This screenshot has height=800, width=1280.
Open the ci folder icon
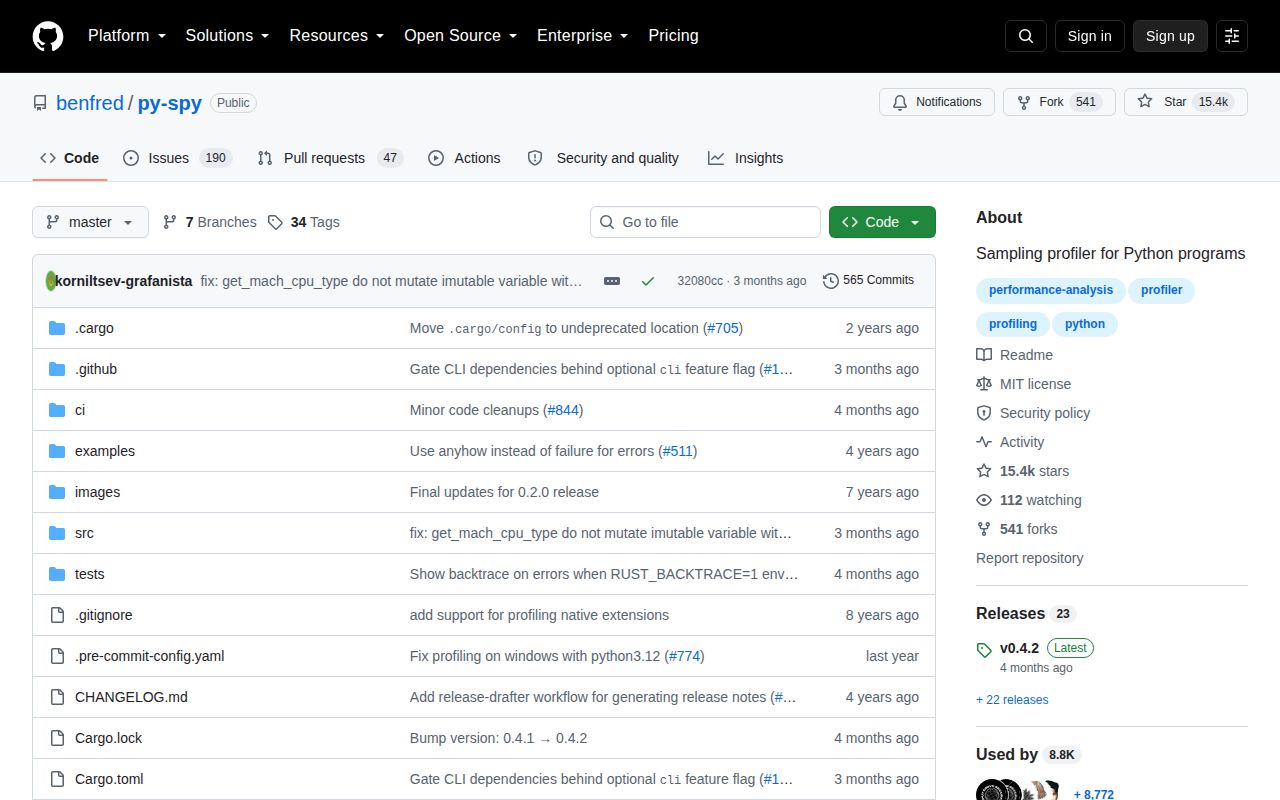57,410
